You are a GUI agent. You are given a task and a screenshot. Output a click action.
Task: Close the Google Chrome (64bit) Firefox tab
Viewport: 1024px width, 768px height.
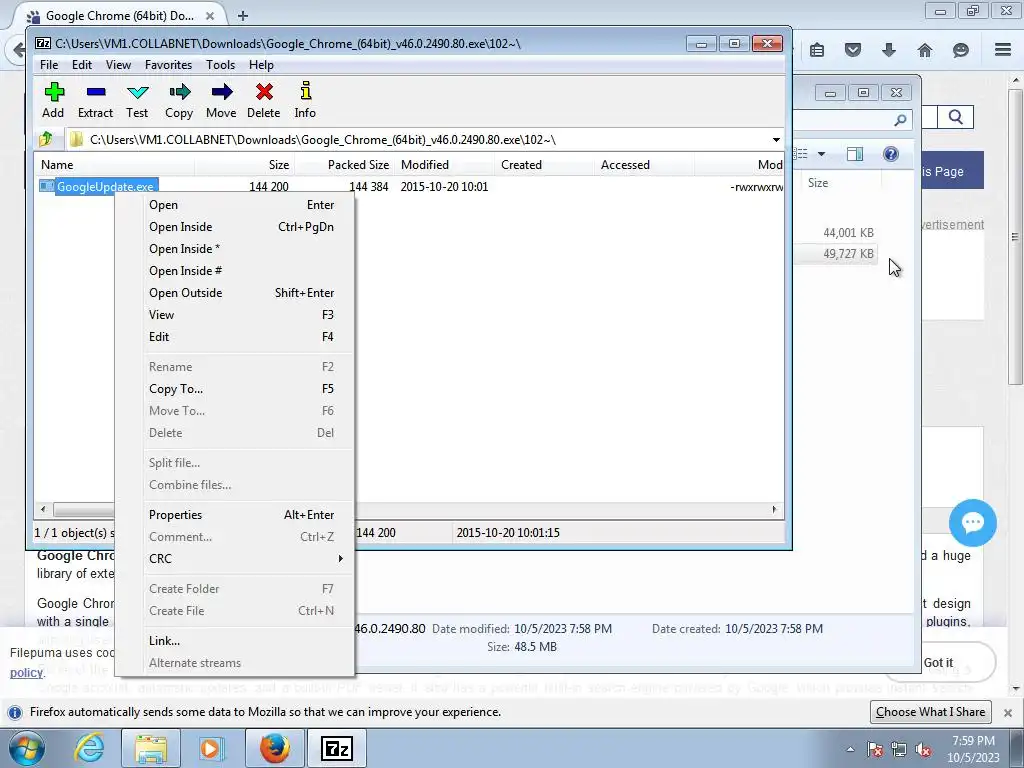pos(210,16)
